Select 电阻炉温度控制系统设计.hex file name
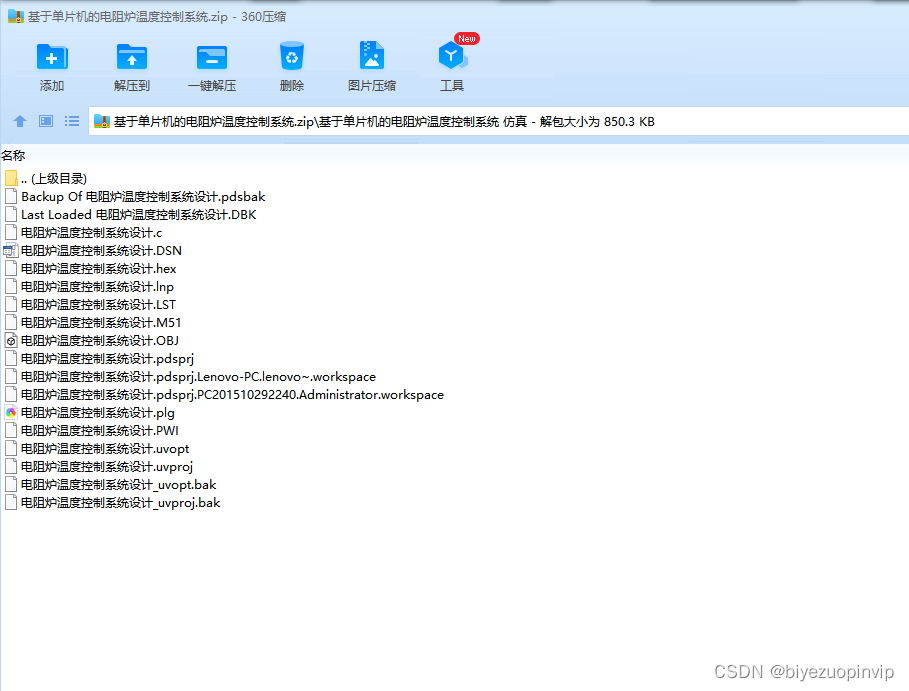909x691 pixels. coord(99,268)
